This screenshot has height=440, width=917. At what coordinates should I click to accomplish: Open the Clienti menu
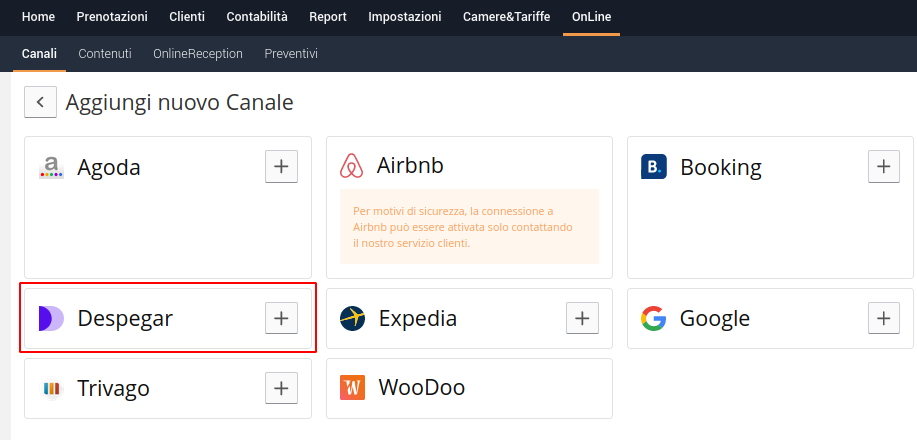(187, 17)
